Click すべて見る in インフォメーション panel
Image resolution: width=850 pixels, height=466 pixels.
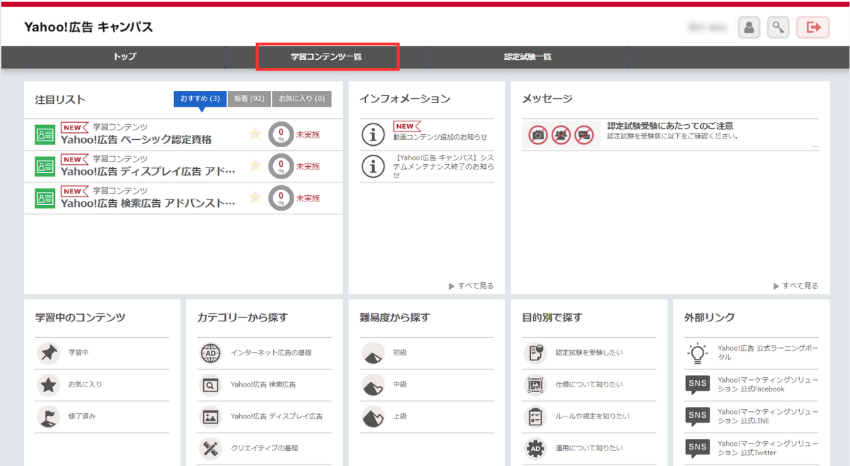pos(471,286)
